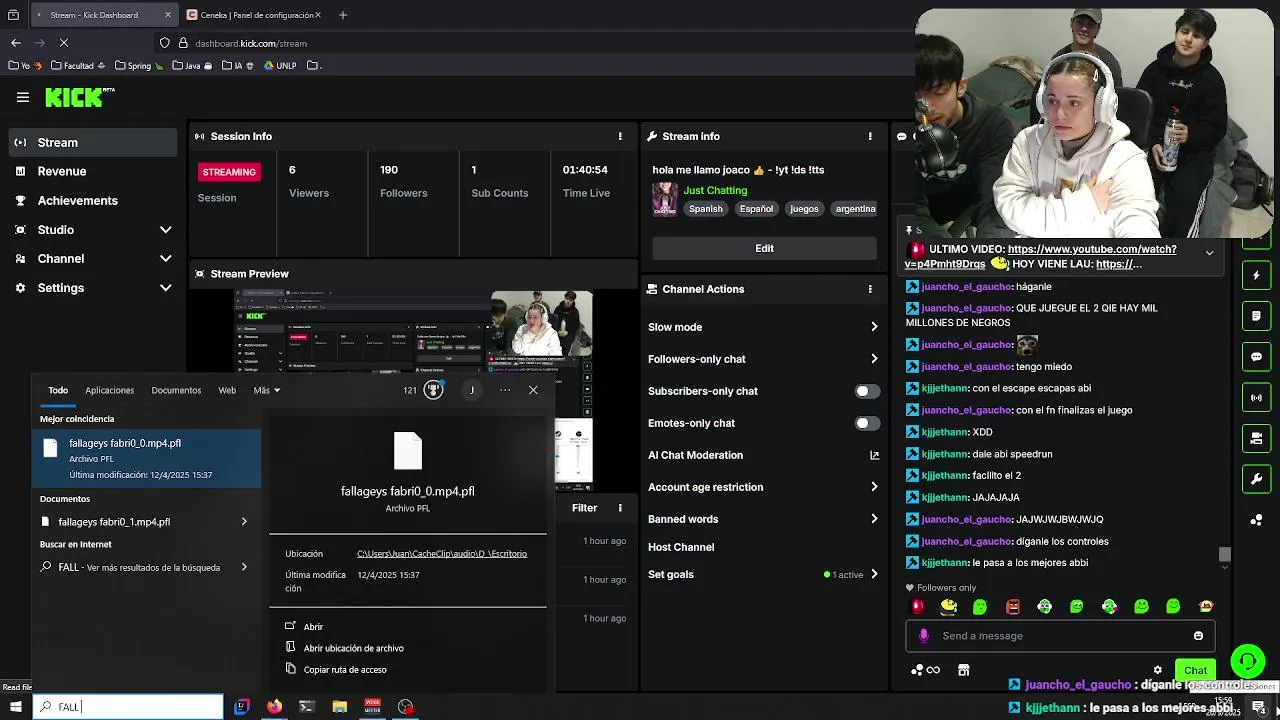1280x720 pixels.
Task: Open File Explorer from the taskbar
Action: coord(340,706)
